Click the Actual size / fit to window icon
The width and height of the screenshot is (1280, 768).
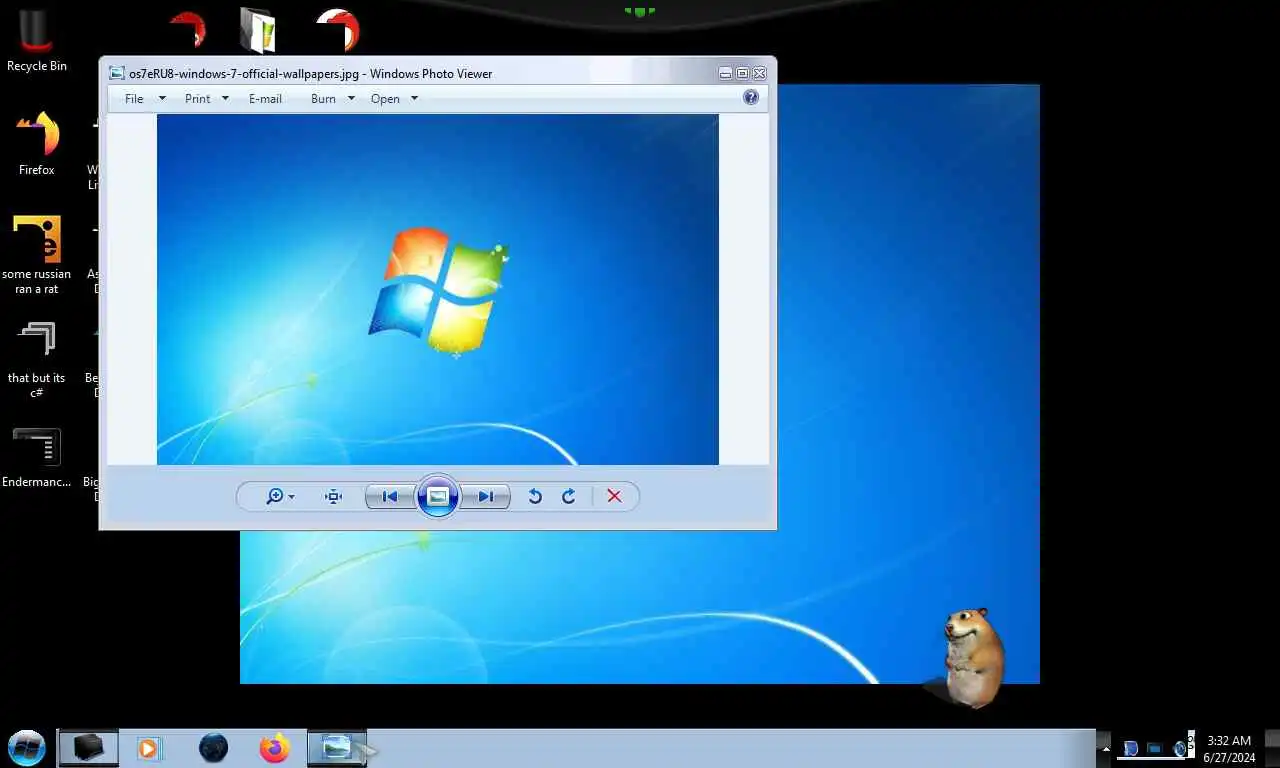(x=334, y=496)
